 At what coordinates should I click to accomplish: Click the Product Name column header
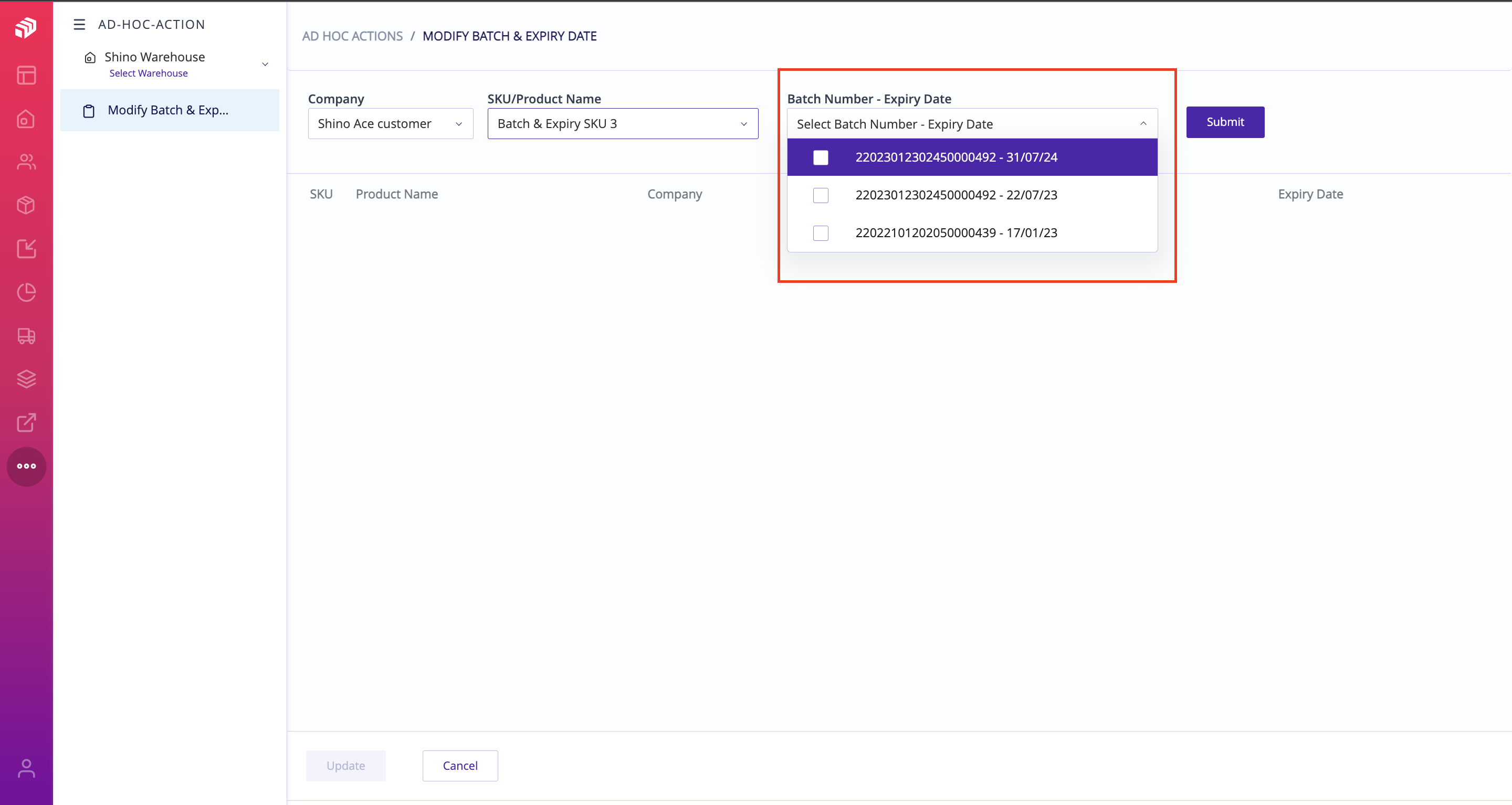397,194
